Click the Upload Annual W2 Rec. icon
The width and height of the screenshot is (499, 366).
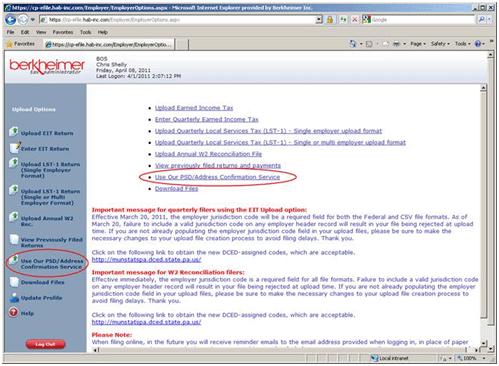click(x=14, y=217)
